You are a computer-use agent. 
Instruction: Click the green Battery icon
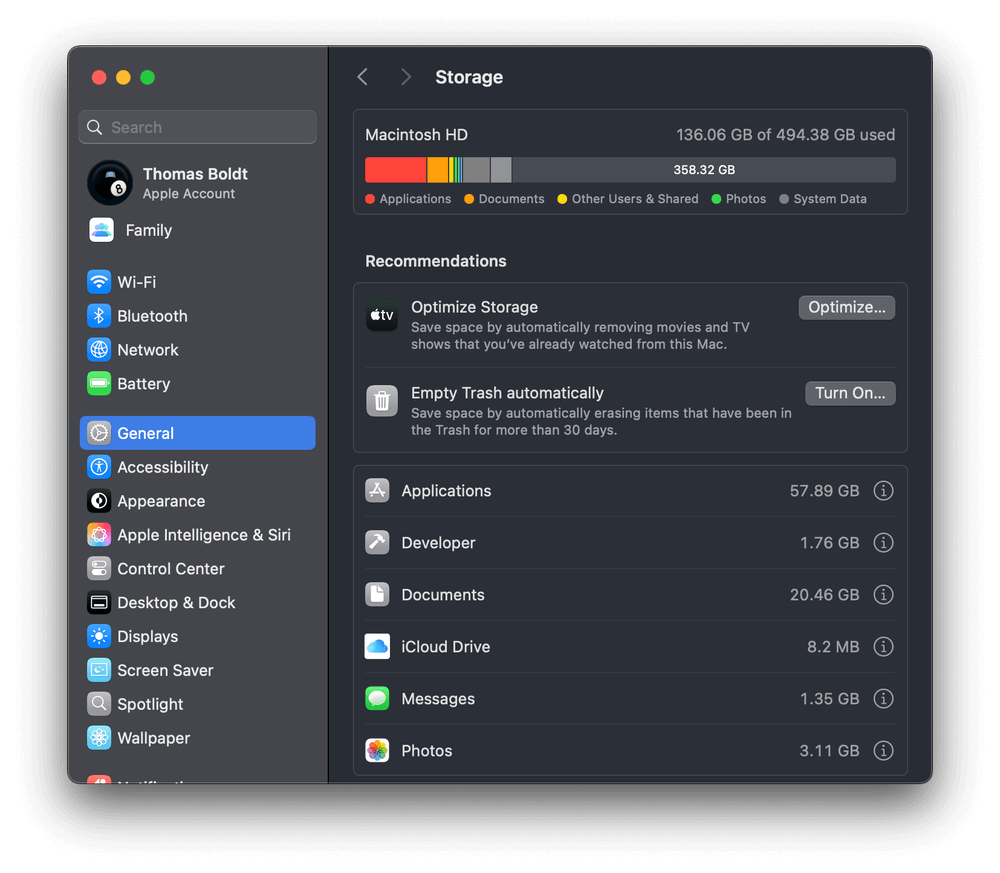[99, 383]
